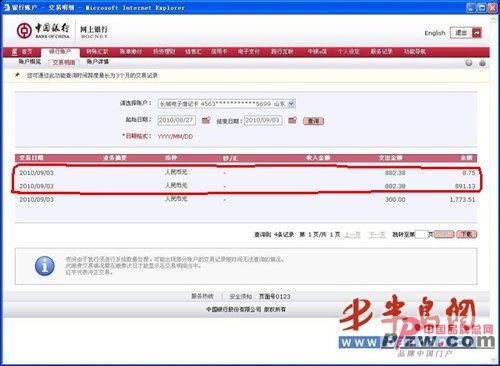Open the start date calendar picker icon
Screen dimensions: 500x366
coord(206,120)
